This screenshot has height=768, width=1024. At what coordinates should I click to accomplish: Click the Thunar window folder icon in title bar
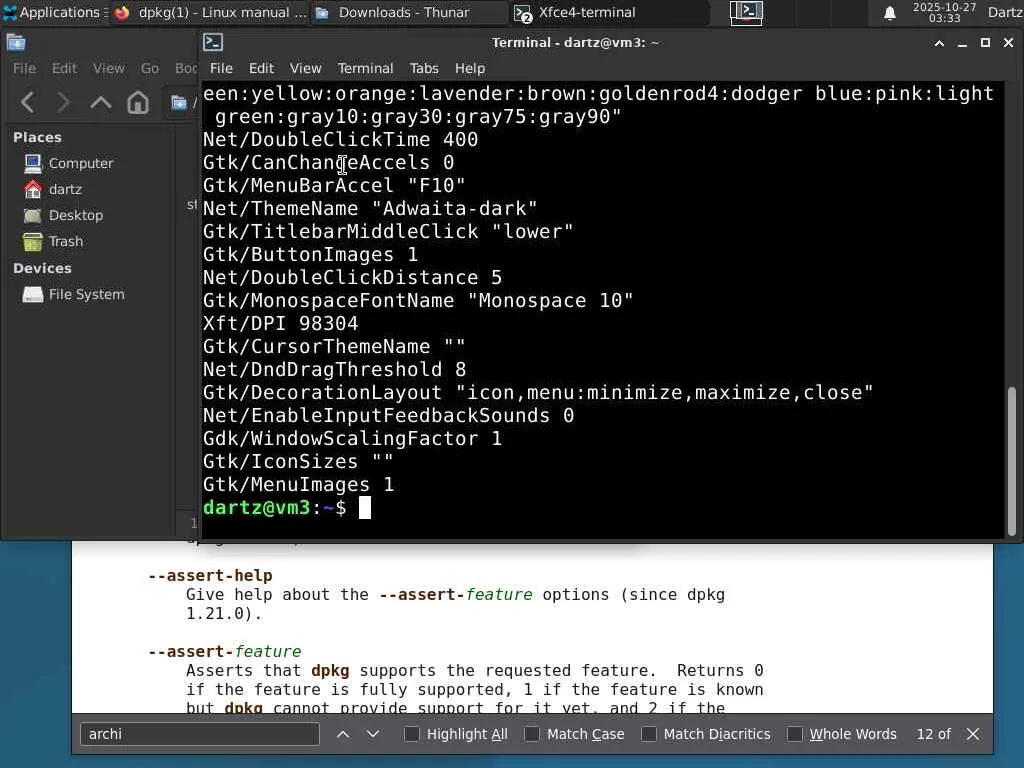click(16, 43)
